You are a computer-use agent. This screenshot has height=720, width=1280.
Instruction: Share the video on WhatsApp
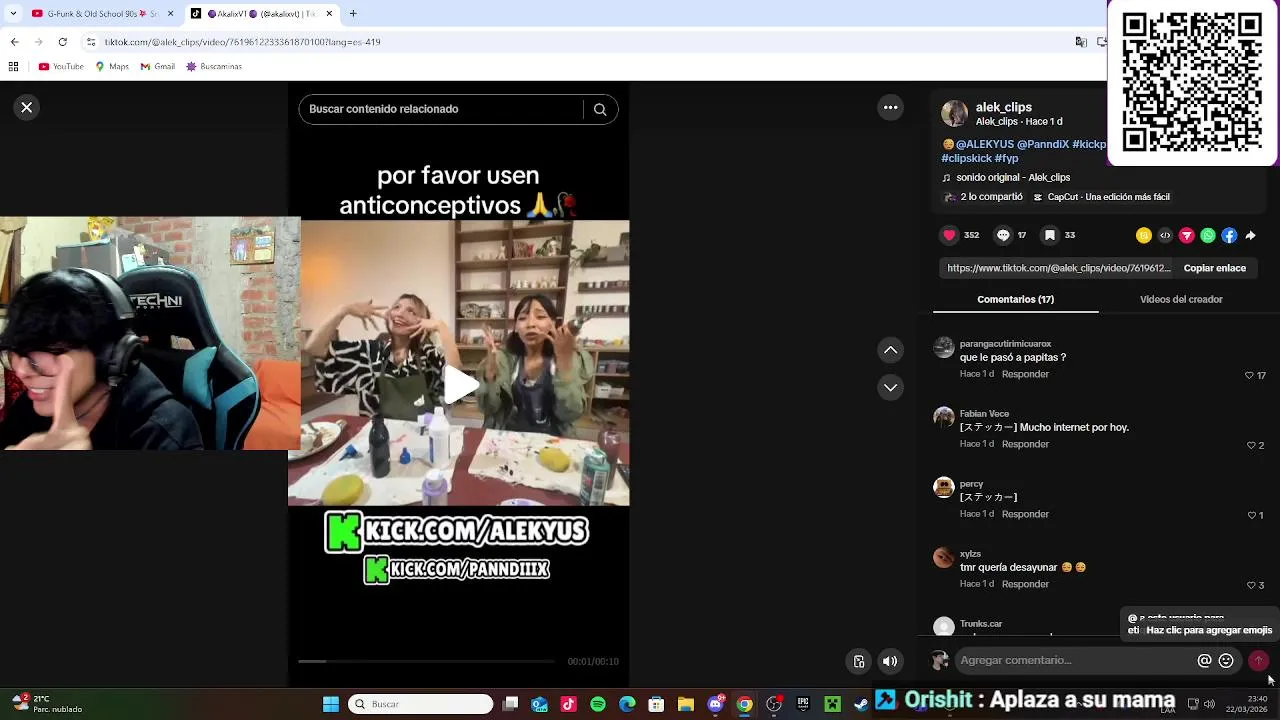1208,235
